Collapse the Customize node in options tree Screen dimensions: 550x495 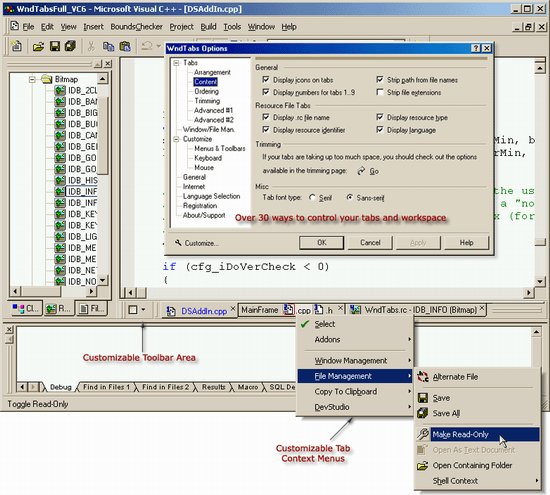point(176,139)
